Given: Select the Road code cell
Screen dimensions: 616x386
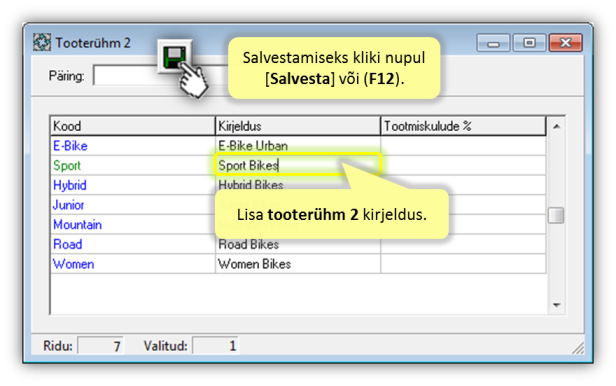Looking at the screenshot, I should click(x=133, y=244).
